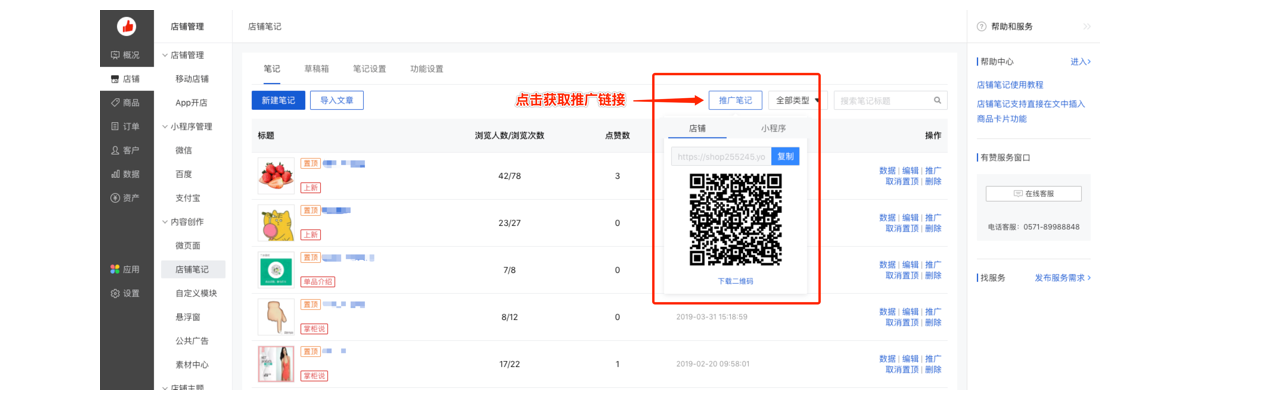Click 推广 link for the 7/8 row

(933, 264)
